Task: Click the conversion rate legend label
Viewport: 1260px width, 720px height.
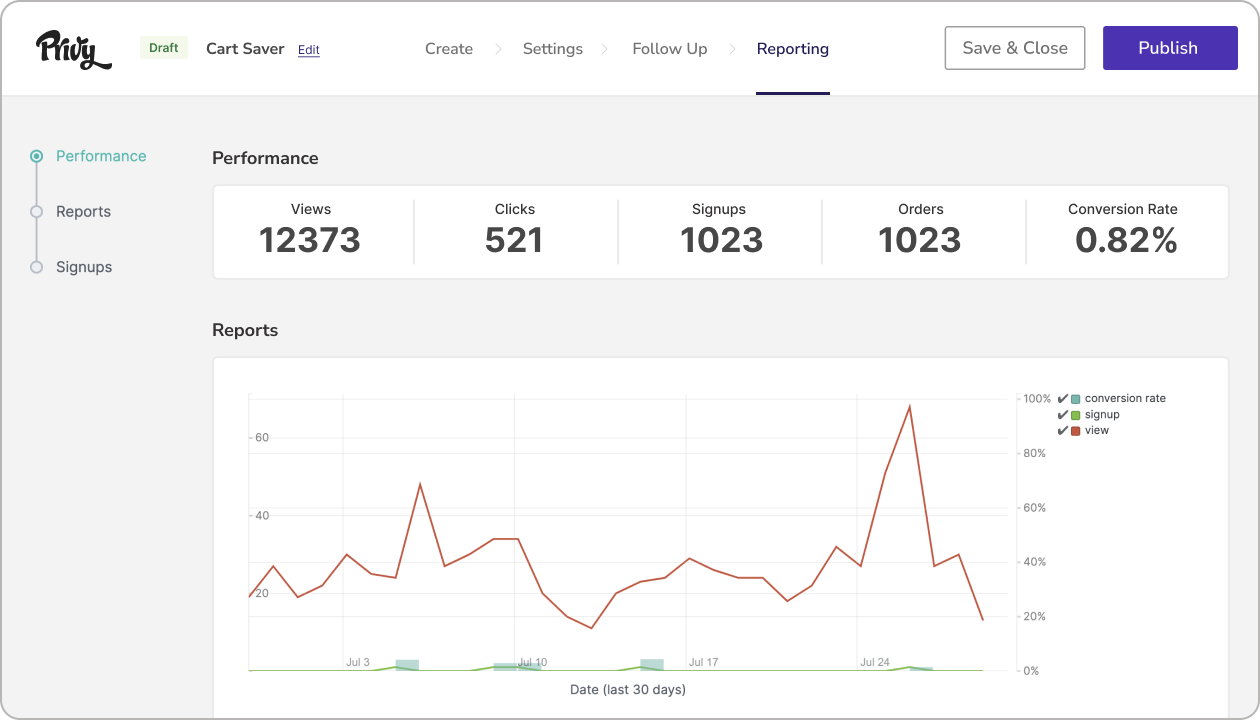Action: tap(1125, 398)
